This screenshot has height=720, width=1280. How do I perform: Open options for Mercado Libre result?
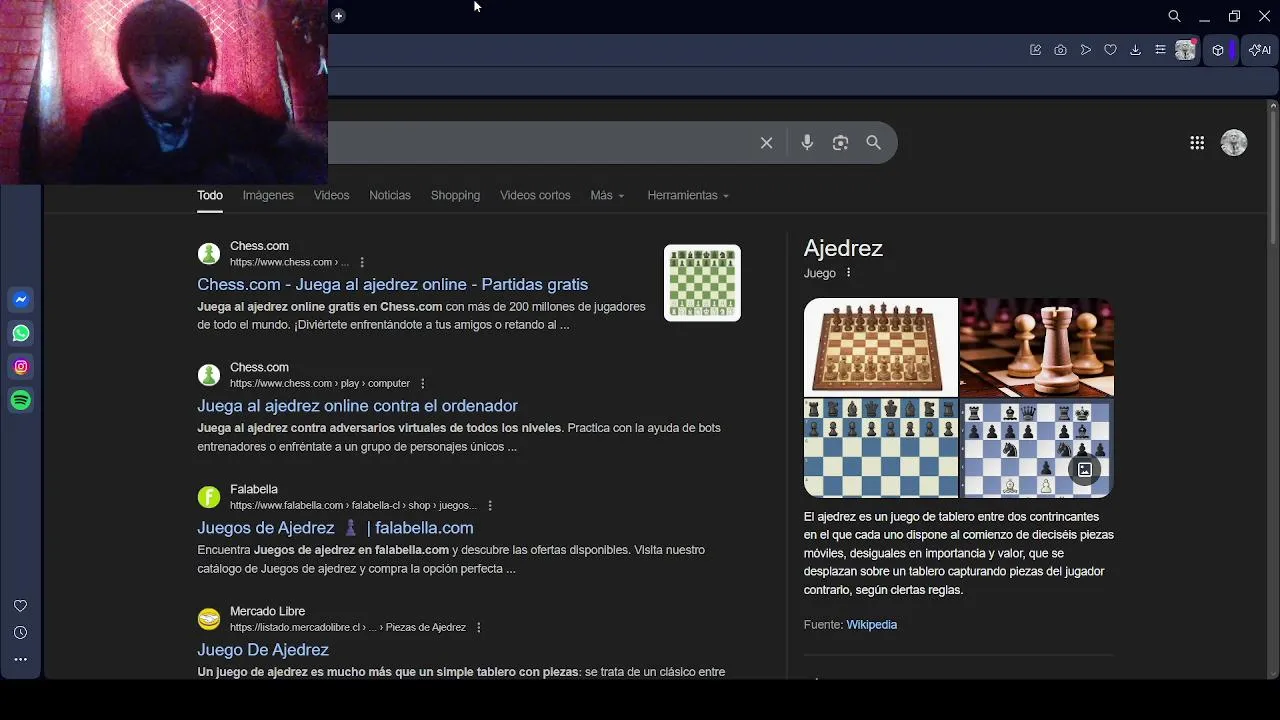point(479,627)
